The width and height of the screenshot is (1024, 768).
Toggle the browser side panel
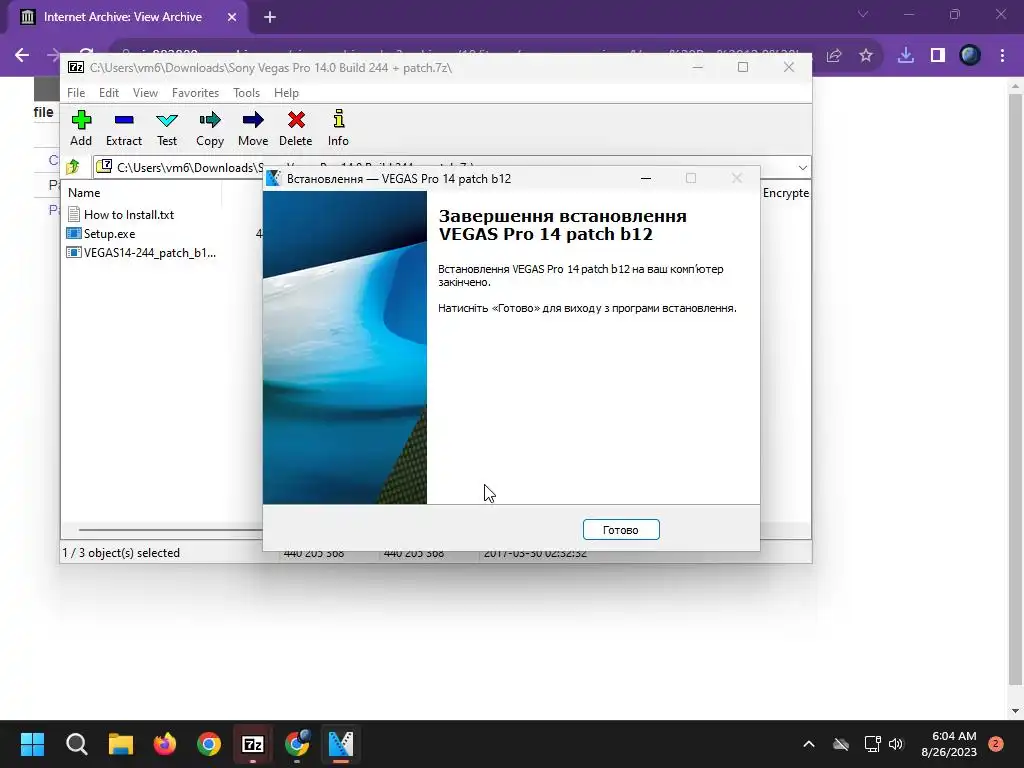[x=938, y=56]
